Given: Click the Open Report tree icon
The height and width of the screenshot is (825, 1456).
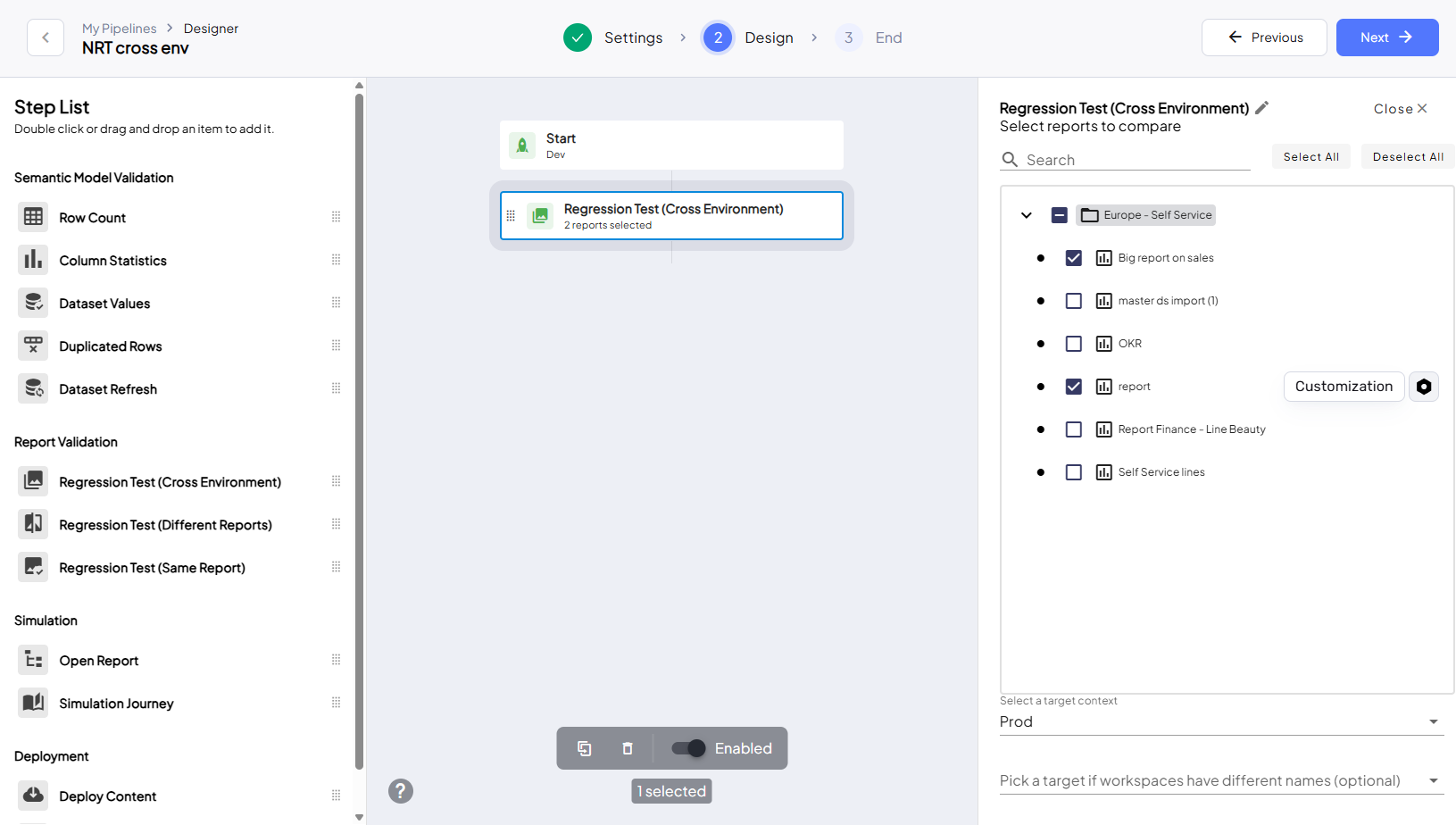Looking at the screenshot, I should click(33, 660).
